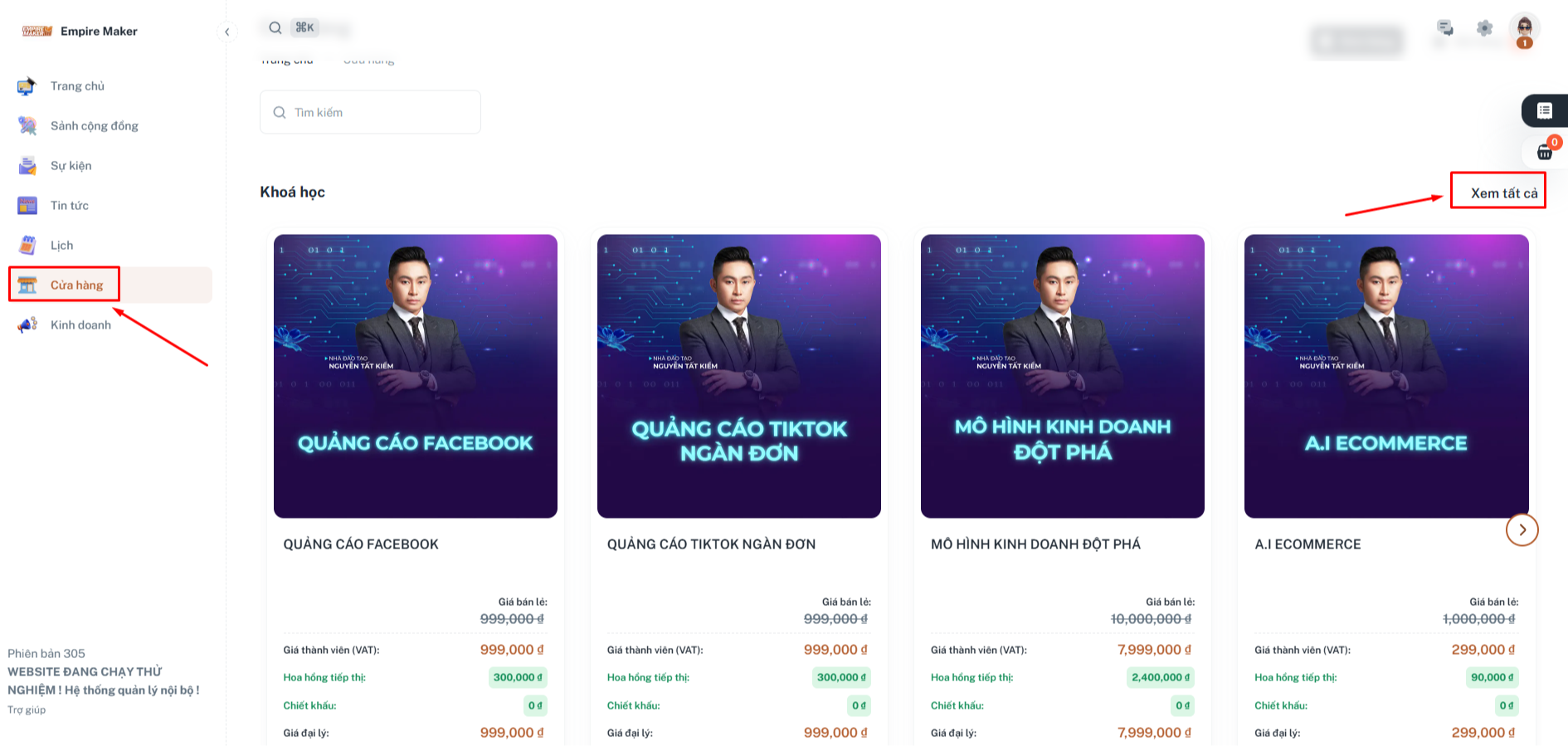Image resolution: width=1568 pixels, height=746 pixels.
Task: Open Trang chủ home icon in sidebar
Action: (27, 86)
